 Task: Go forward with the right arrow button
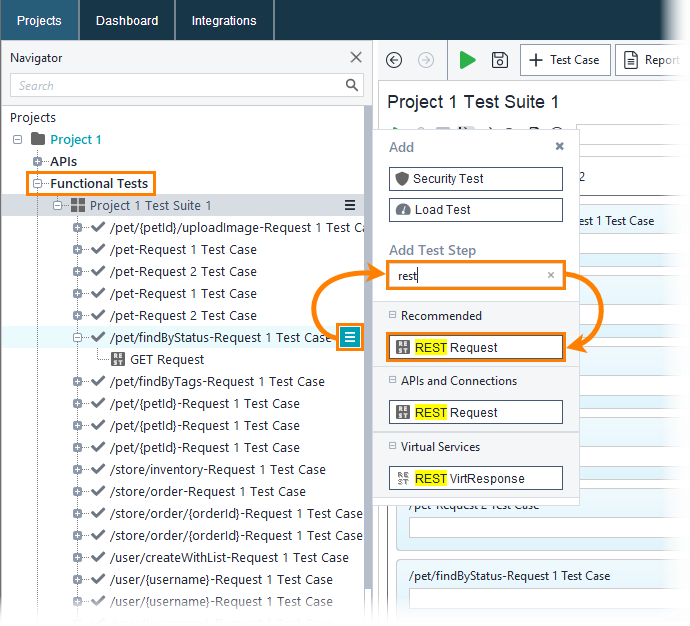click(x=426, y=60)
